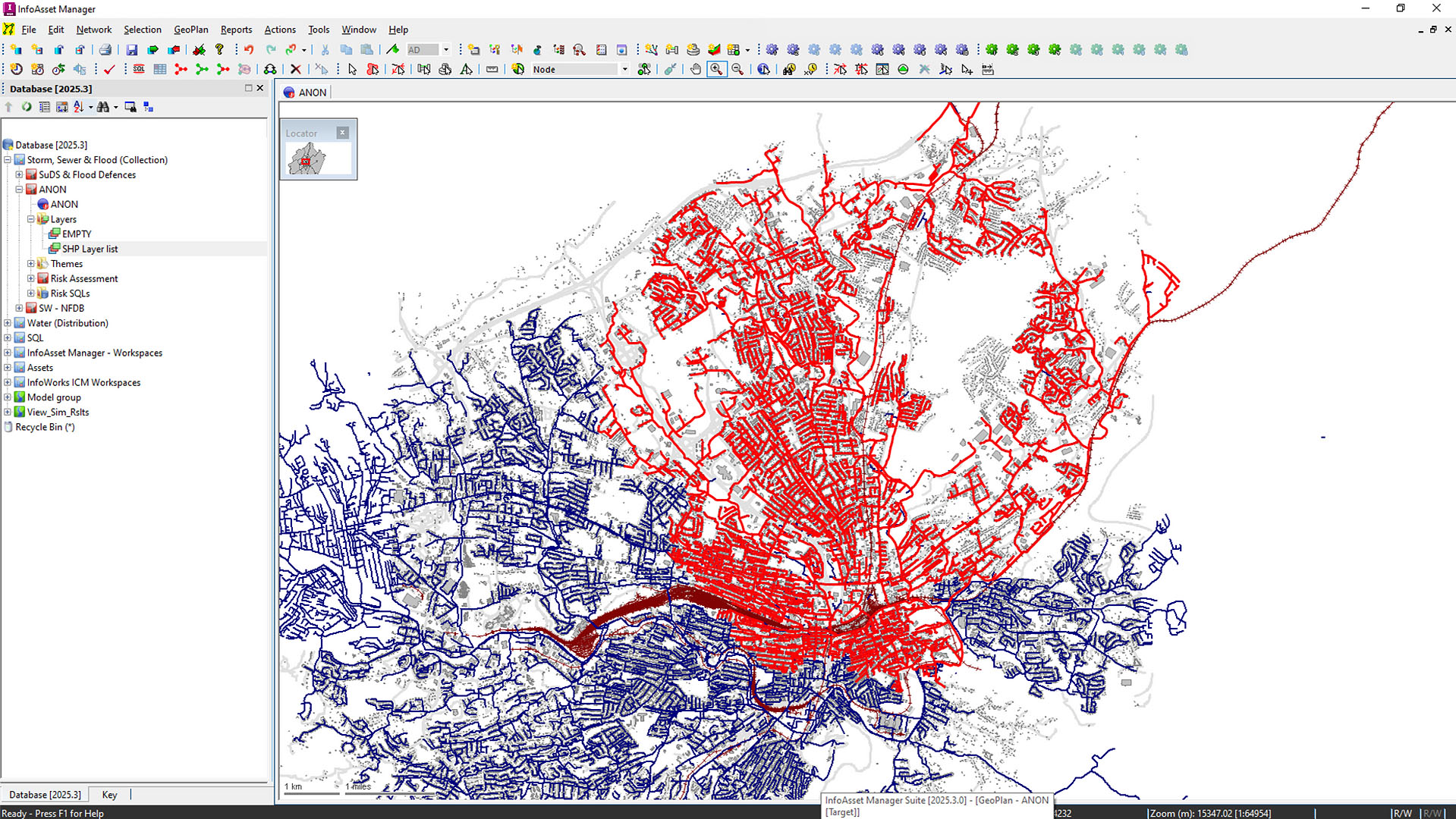This screenshot has width=1456, height=819.
Task: Click the Print icon in the toolbar
Action: tap(105, 50)
